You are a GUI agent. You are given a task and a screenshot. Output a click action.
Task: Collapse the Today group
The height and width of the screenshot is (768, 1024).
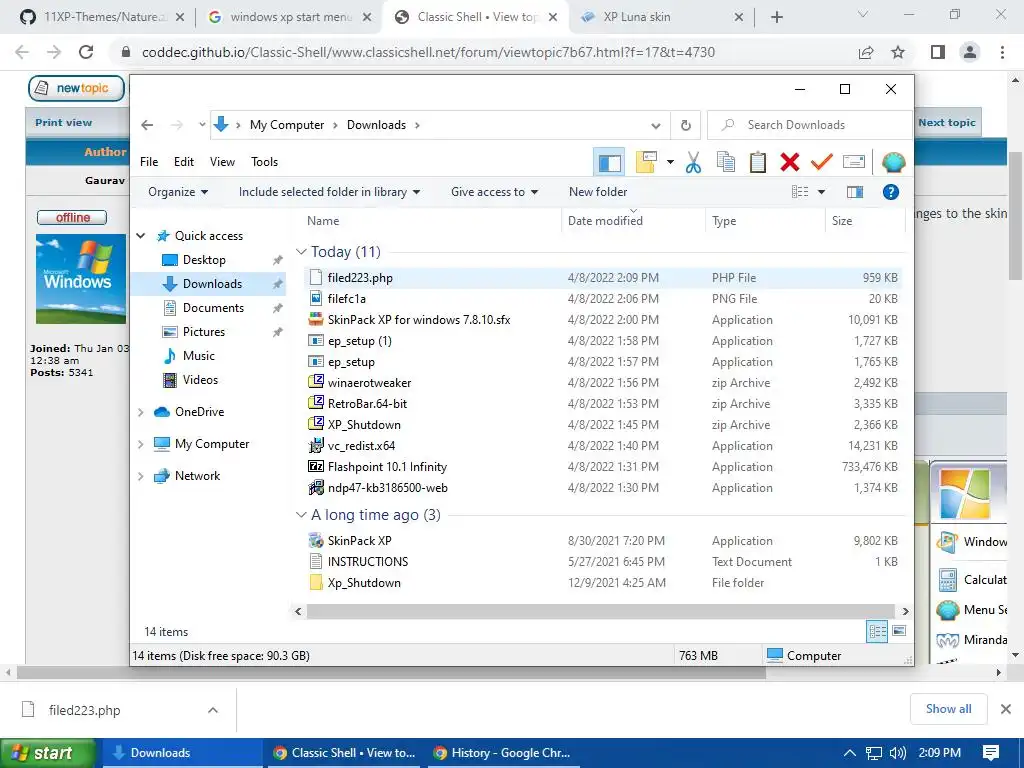[301, 251]
